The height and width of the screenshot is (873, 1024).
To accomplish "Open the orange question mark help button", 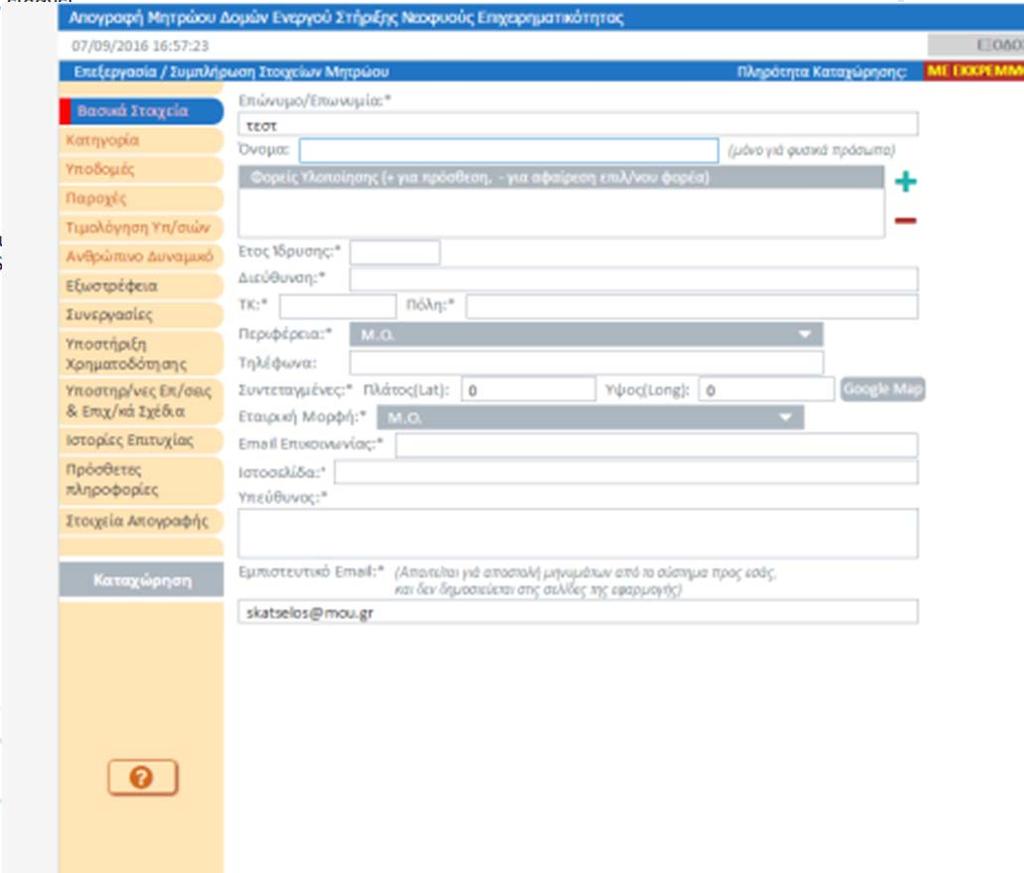I will [x=142, y=777].
